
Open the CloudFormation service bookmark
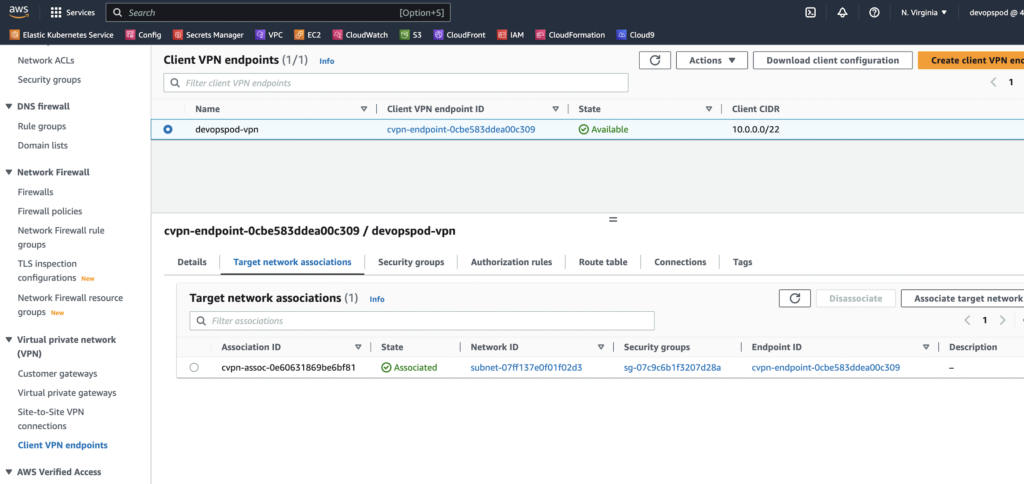[570, 35]
